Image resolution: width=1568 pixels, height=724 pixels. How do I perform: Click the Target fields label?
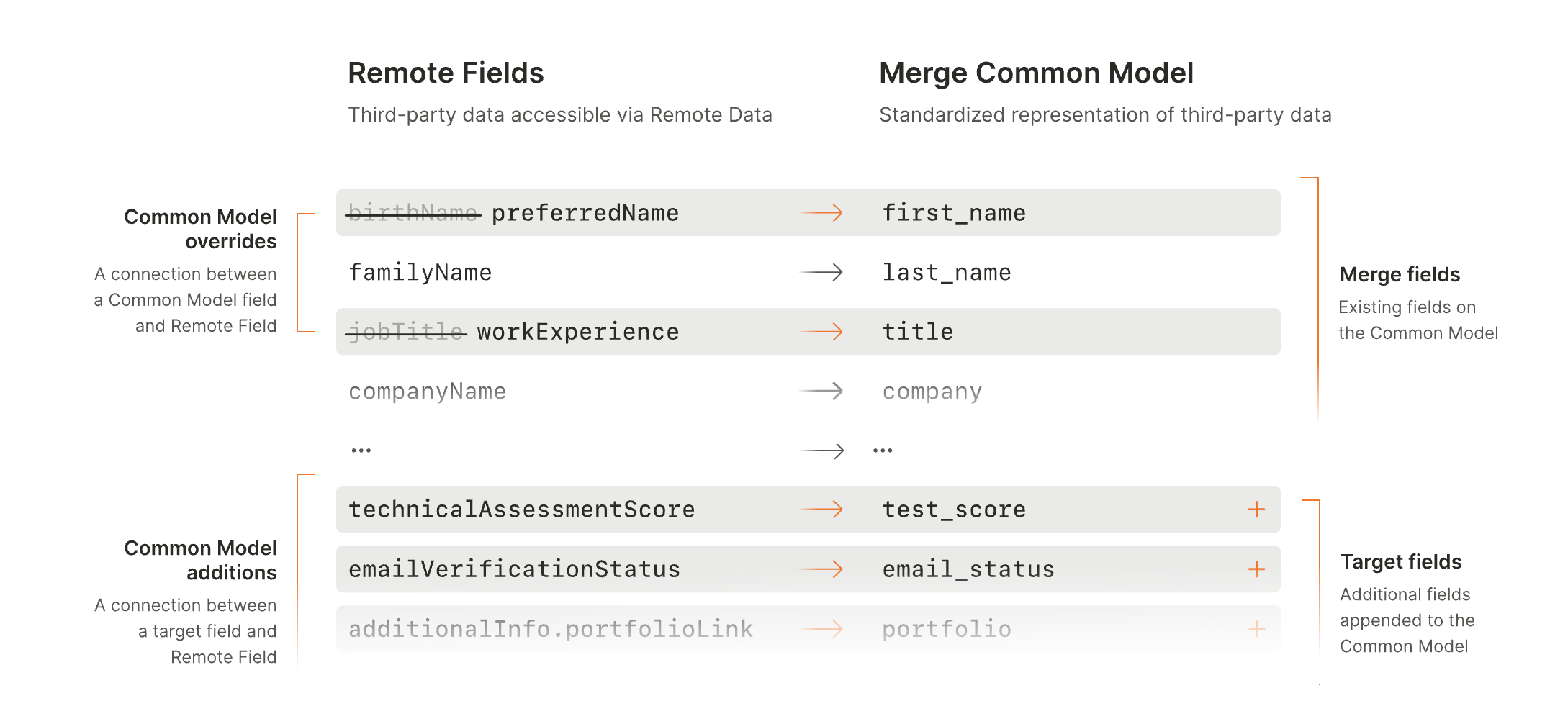1400,562
